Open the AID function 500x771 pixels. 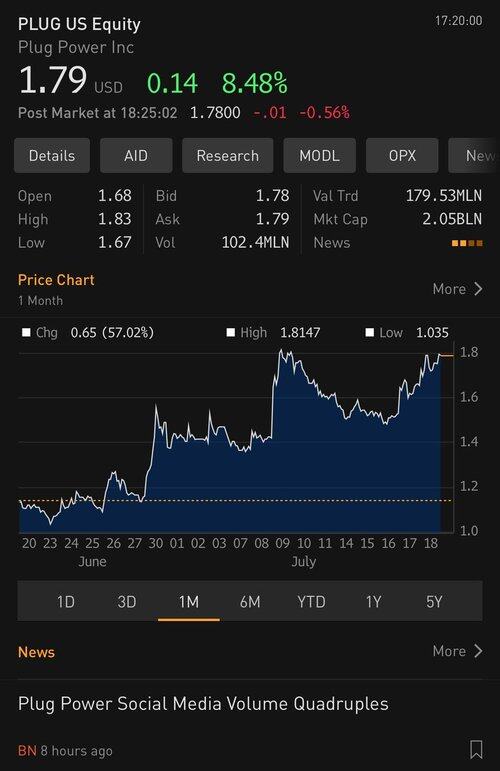click(x=136, y=155)
